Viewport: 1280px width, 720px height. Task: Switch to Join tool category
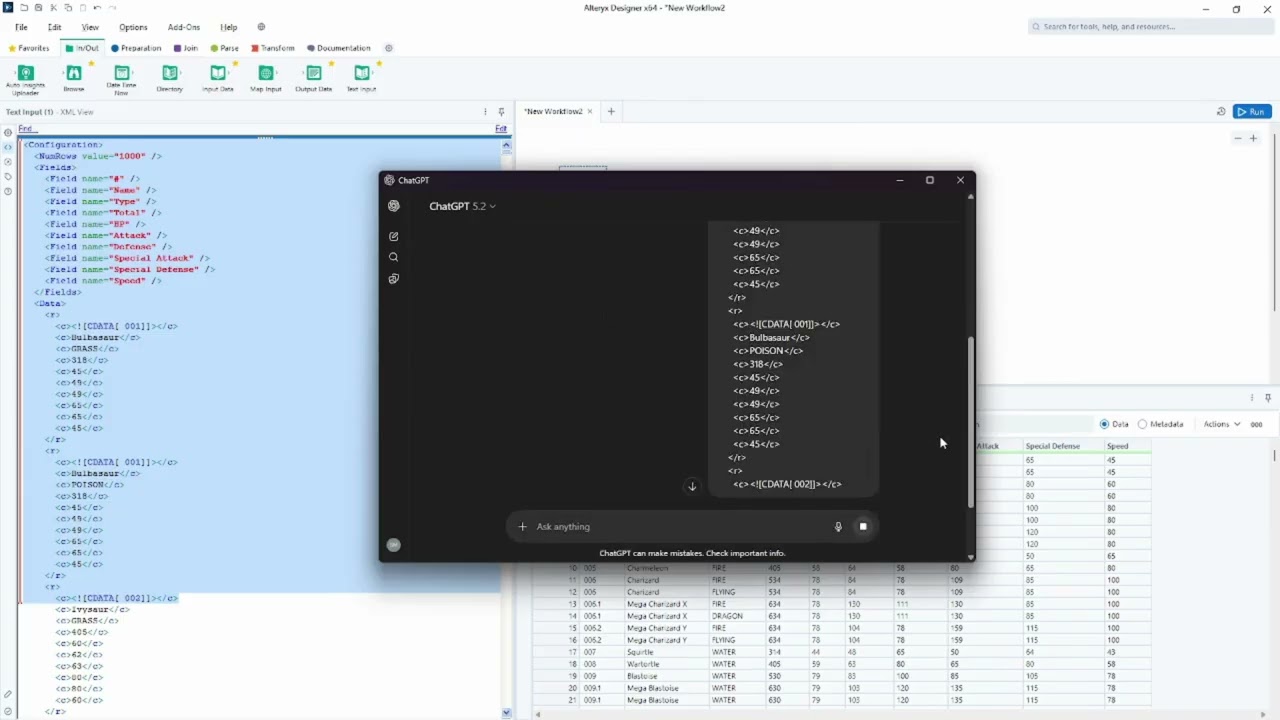186,48
